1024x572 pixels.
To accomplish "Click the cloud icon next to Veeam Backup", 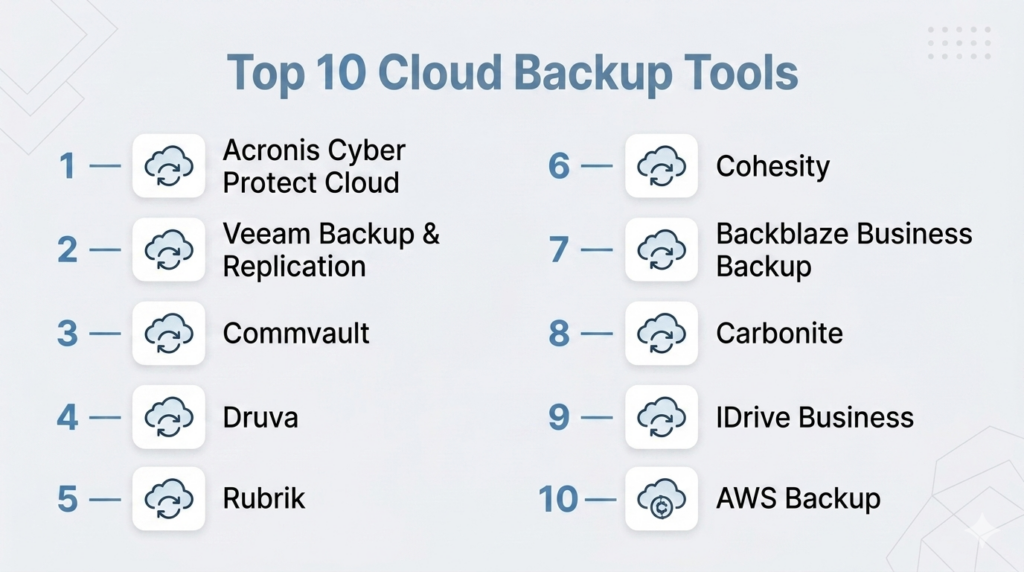I will [x=168, y=249].
